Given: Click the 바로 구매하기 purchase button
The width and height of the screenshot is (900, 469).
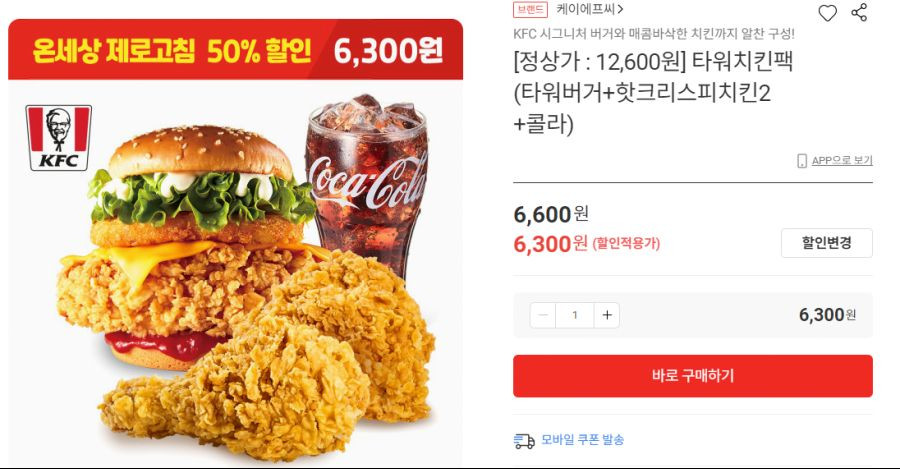Looking at the screenshot, I should coord(693,376).
